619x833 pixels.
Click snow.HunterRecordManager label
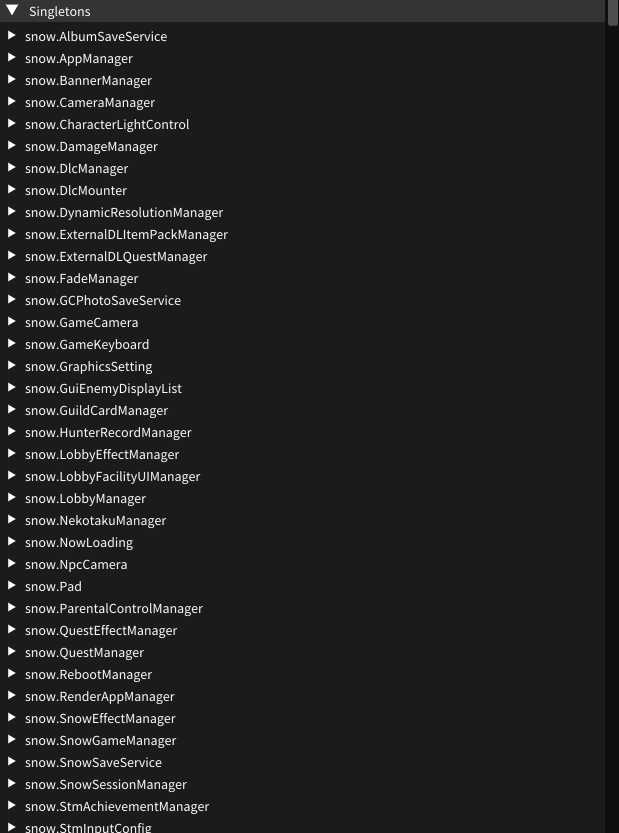[108, 432]
